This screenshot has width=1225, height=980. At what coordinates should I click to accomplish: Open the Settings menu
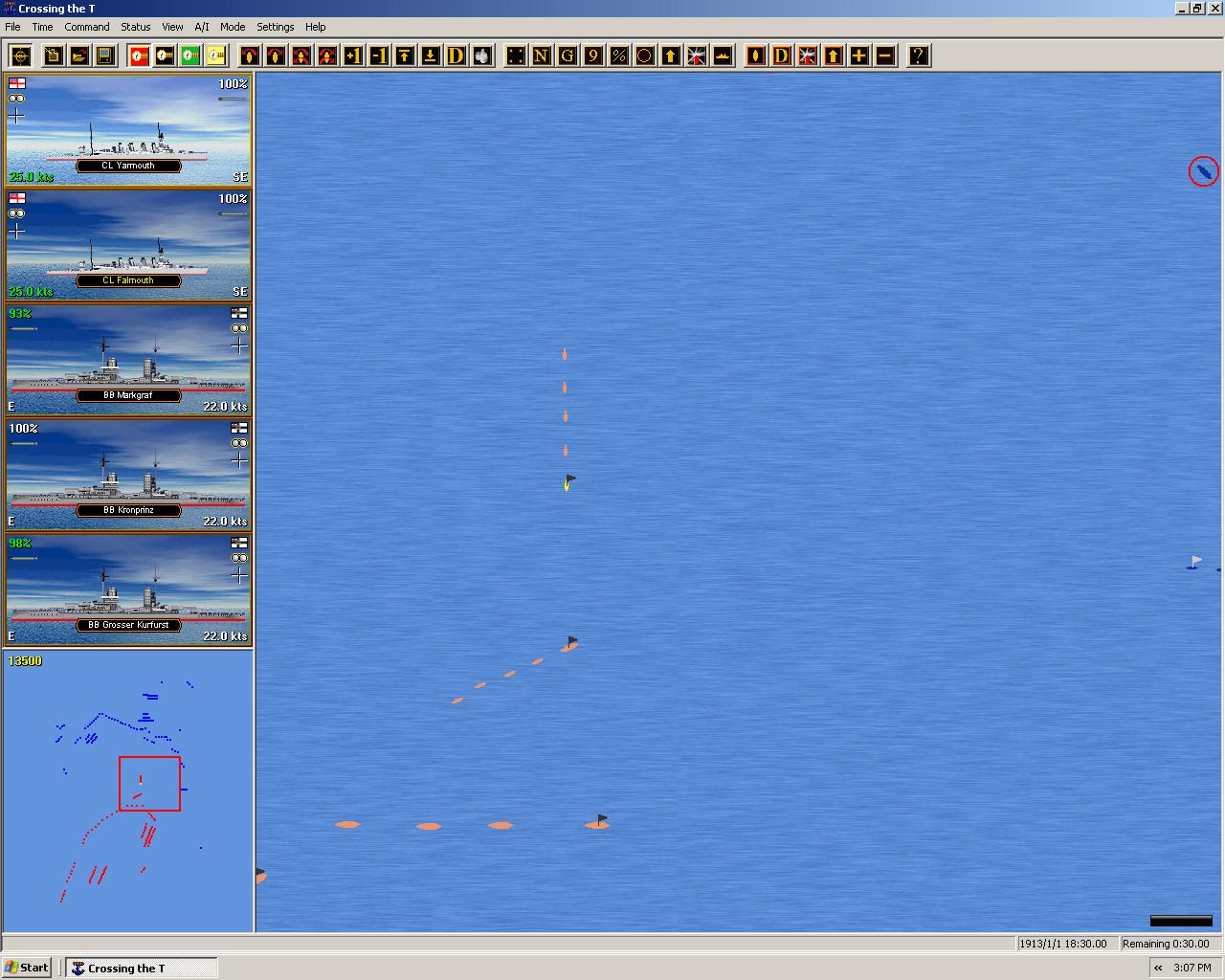[x=276, y=27]
